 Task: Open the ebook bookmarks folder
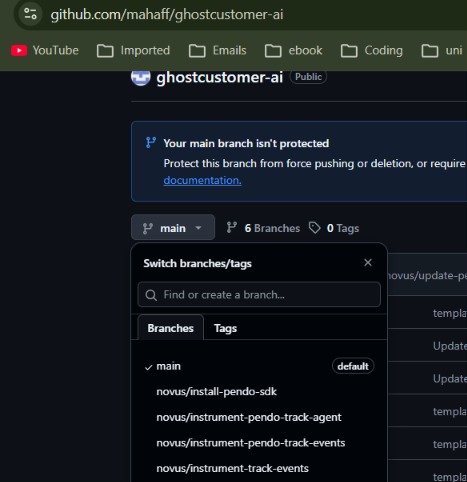293,50
